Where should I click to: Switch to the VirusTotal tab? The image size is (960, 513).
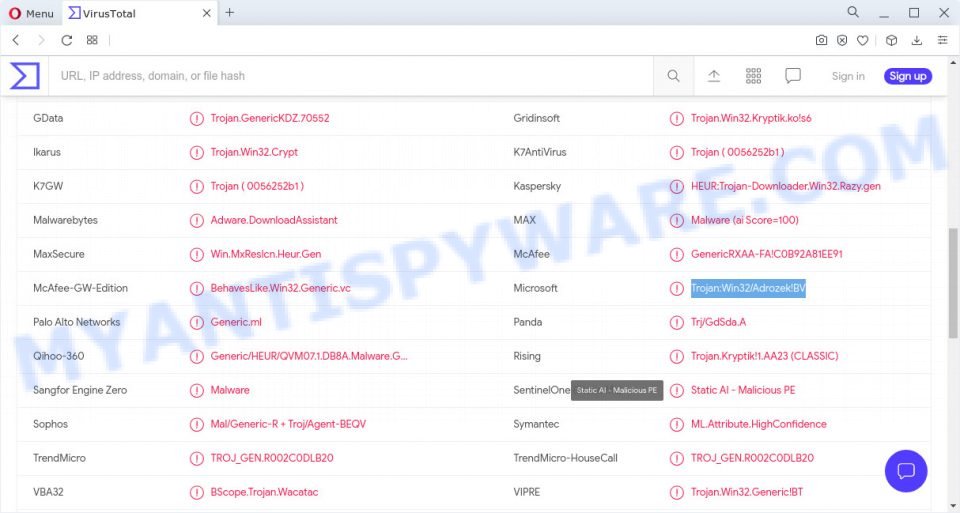point(138,13)
